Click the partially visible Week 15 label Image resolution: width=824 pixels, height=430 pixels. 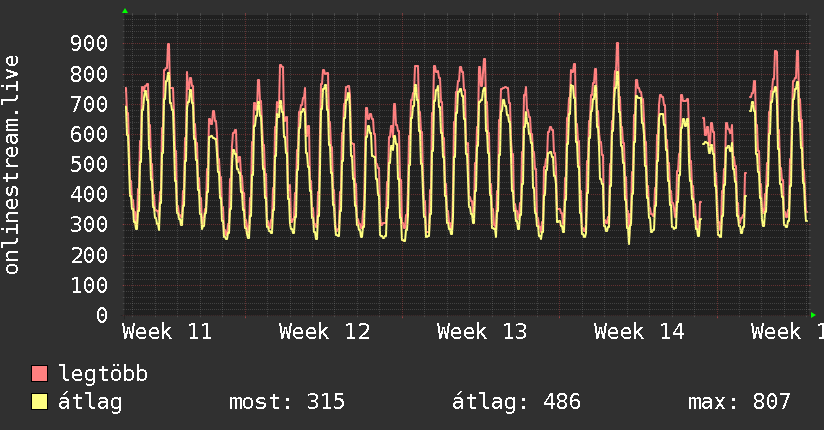pyautogui.click(x=787, y=332)
